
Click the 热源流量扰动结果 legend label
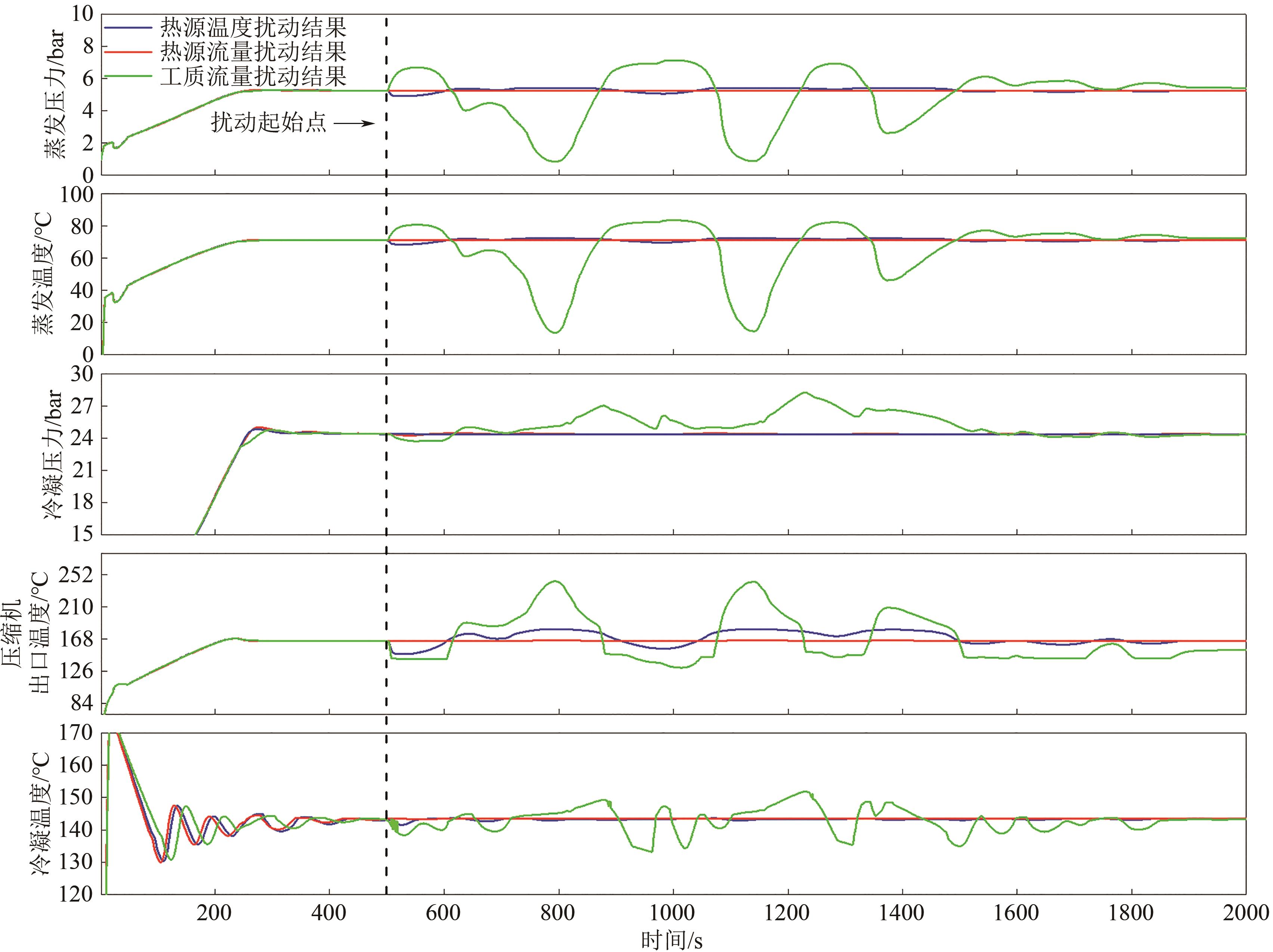pyautogui.click(x=253, y=52)
